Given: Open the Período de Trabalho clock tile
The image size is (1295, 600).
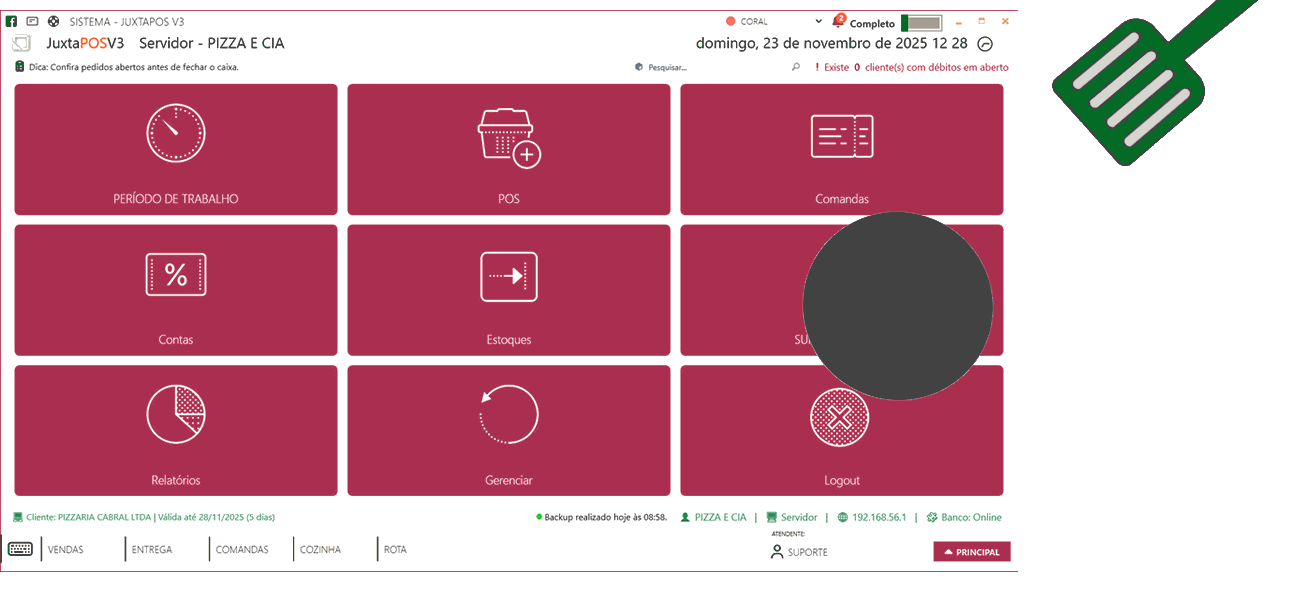Looking at the screenshot, I should tap(176, 149).
